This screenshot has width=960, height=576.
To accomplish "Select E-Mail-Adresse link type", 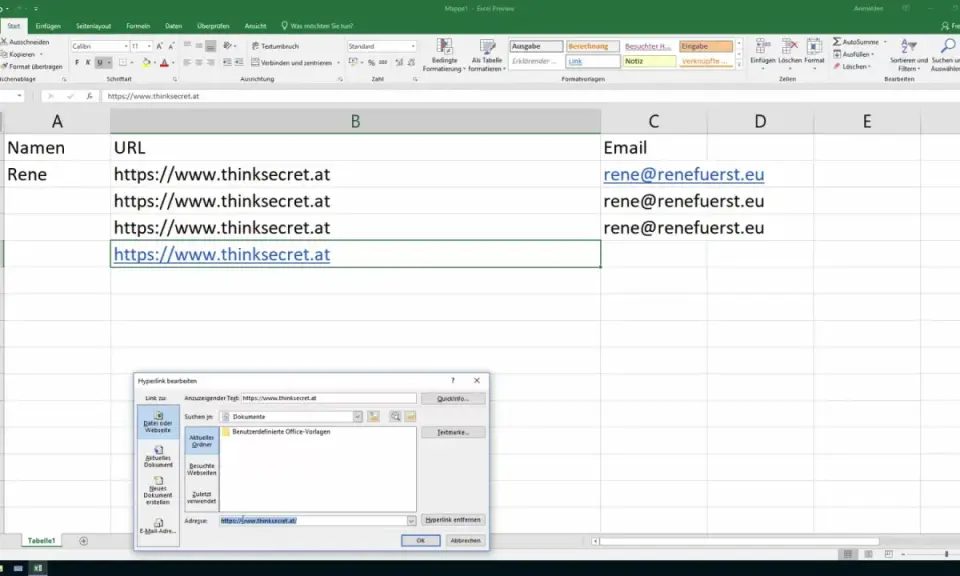I will click(x=158, y=526).
